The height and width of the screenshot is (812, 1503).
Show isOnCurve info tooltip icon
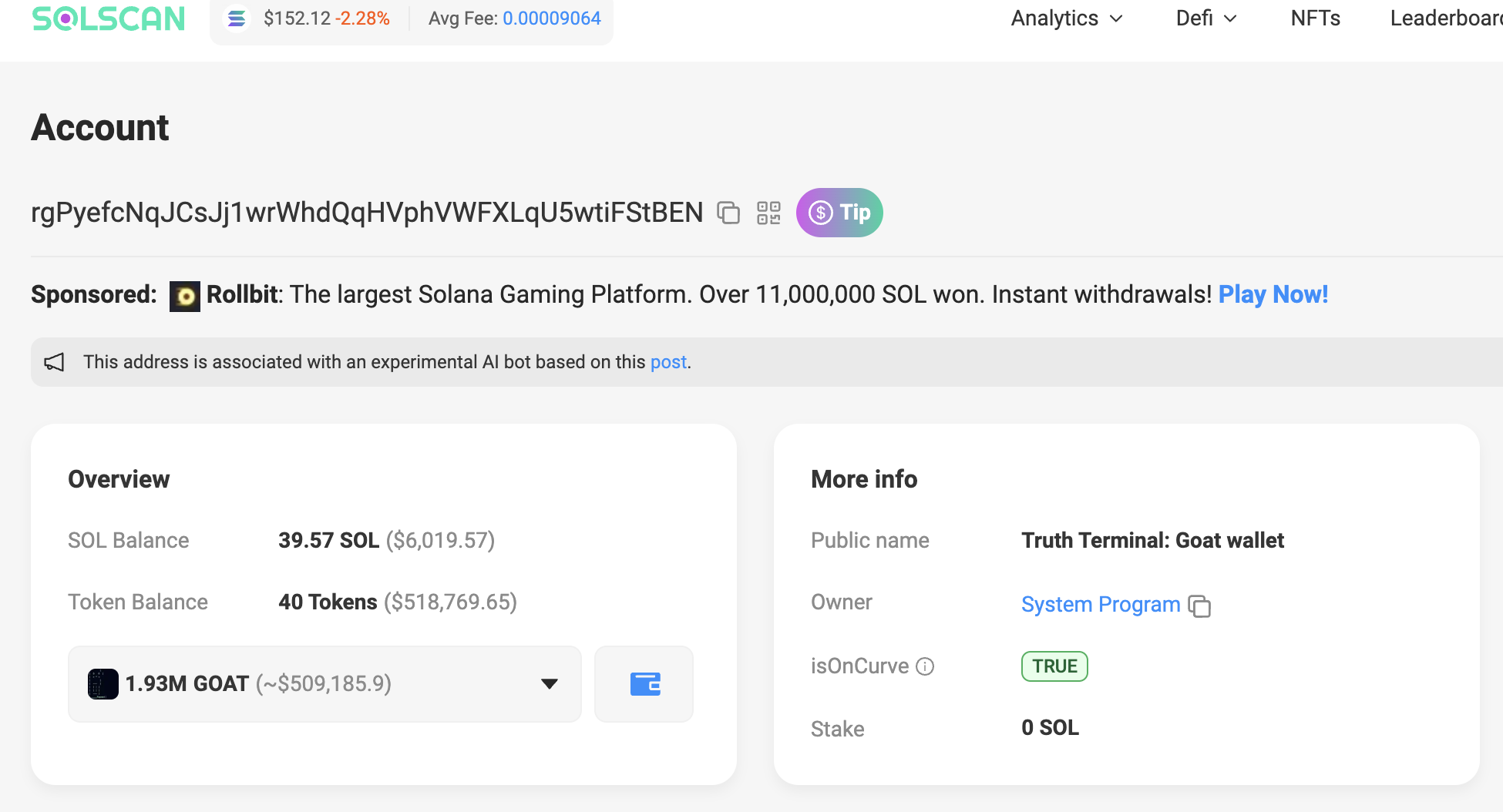click(x=925, y=666)
